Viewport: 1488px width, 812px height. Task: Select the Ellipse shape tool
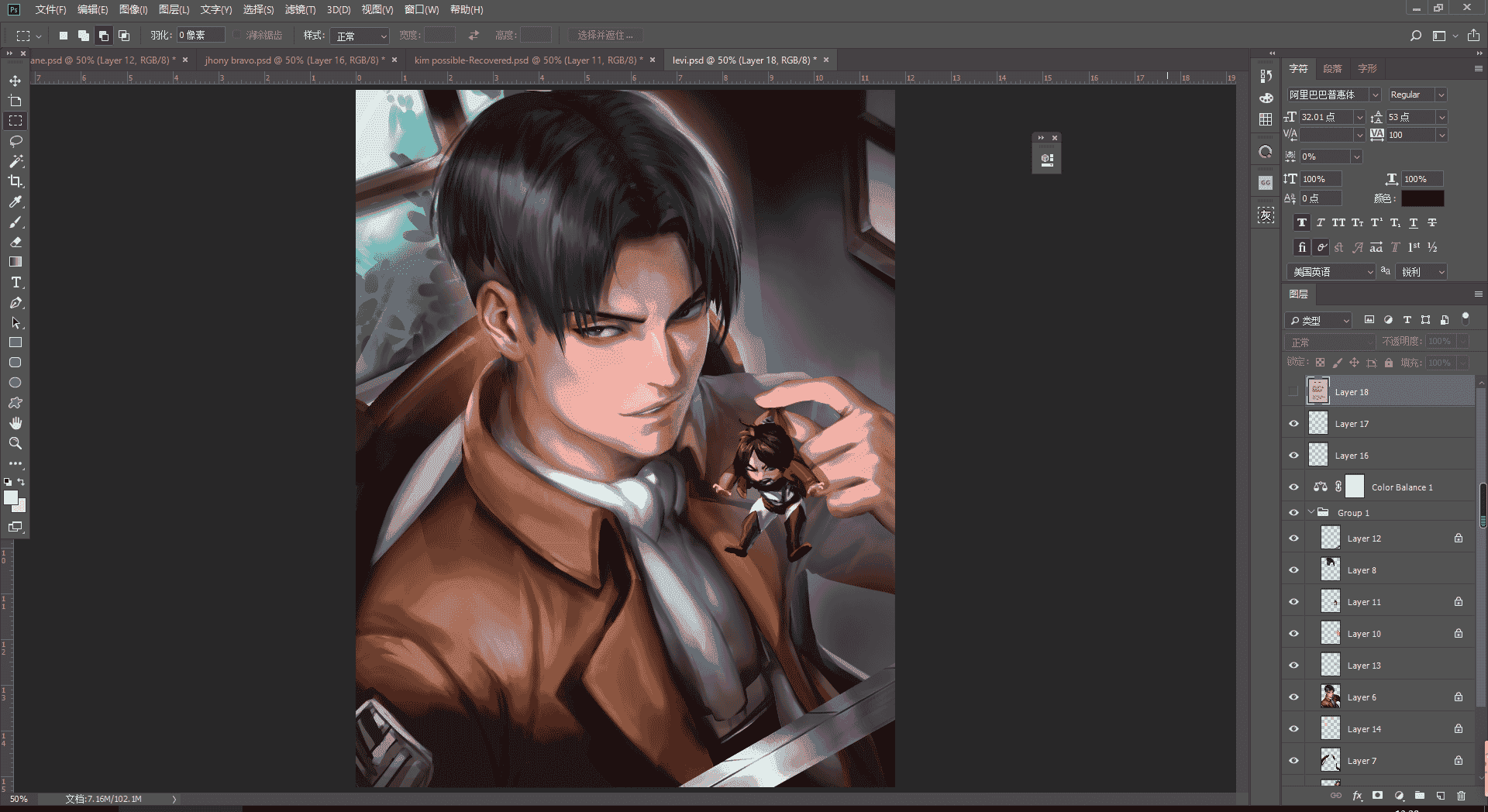click(x=15, y=383)
